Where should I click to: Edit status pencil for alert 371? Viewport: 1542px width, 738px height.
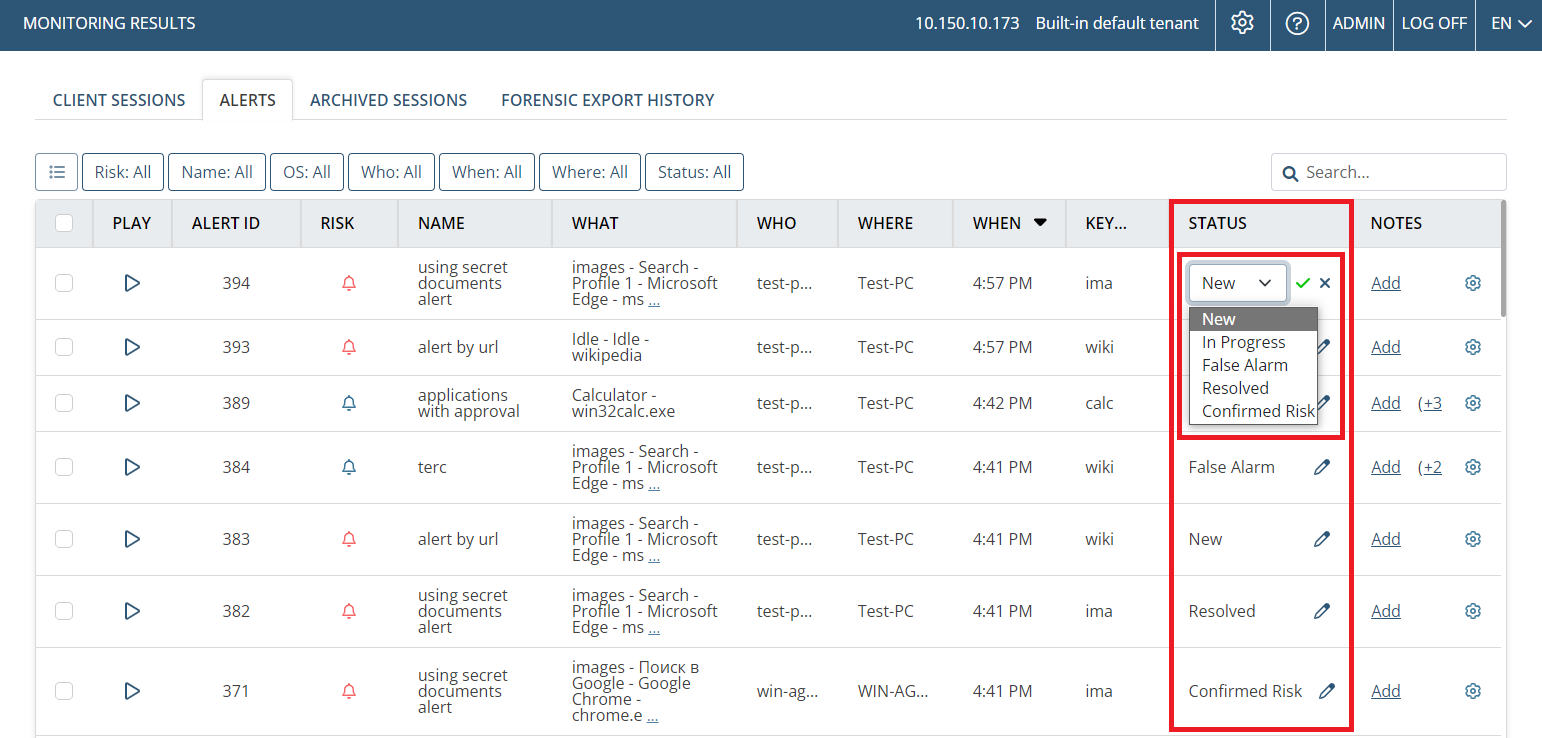[x=1326, y=691]
